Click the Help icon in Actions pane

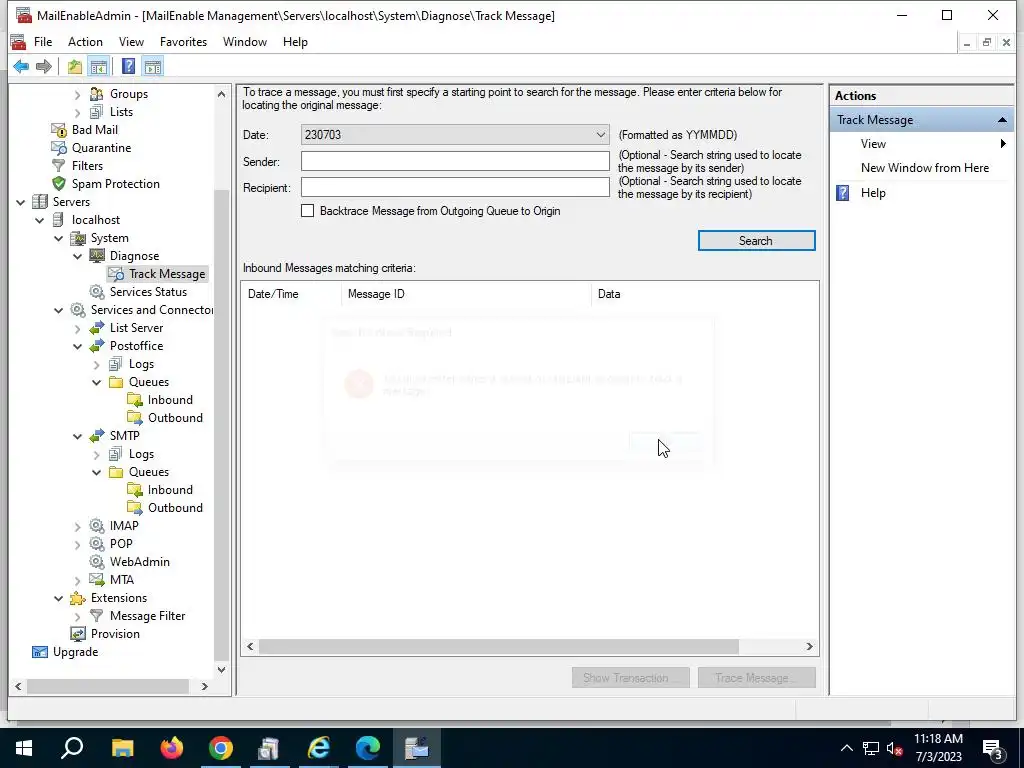pos(843,193)
